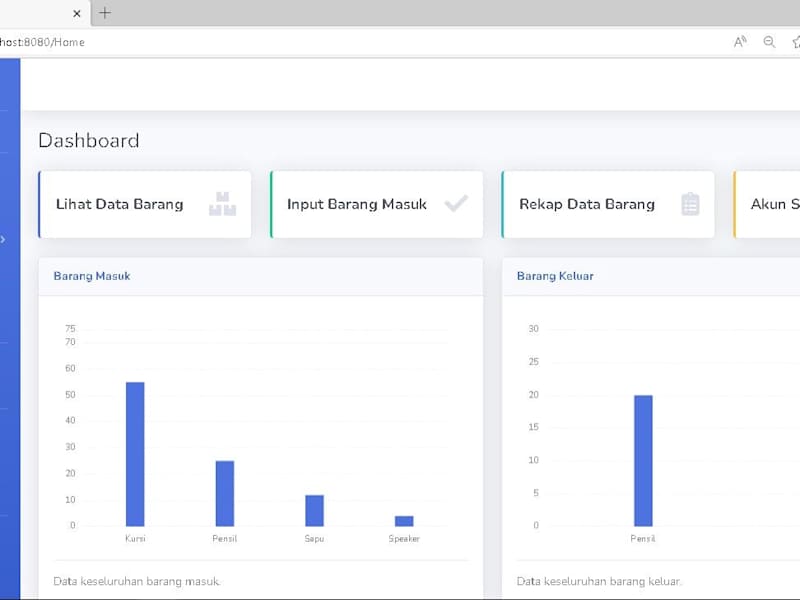
Task: Click the clipboard icon on Rekap Data Barang
Action: (690, 204)
